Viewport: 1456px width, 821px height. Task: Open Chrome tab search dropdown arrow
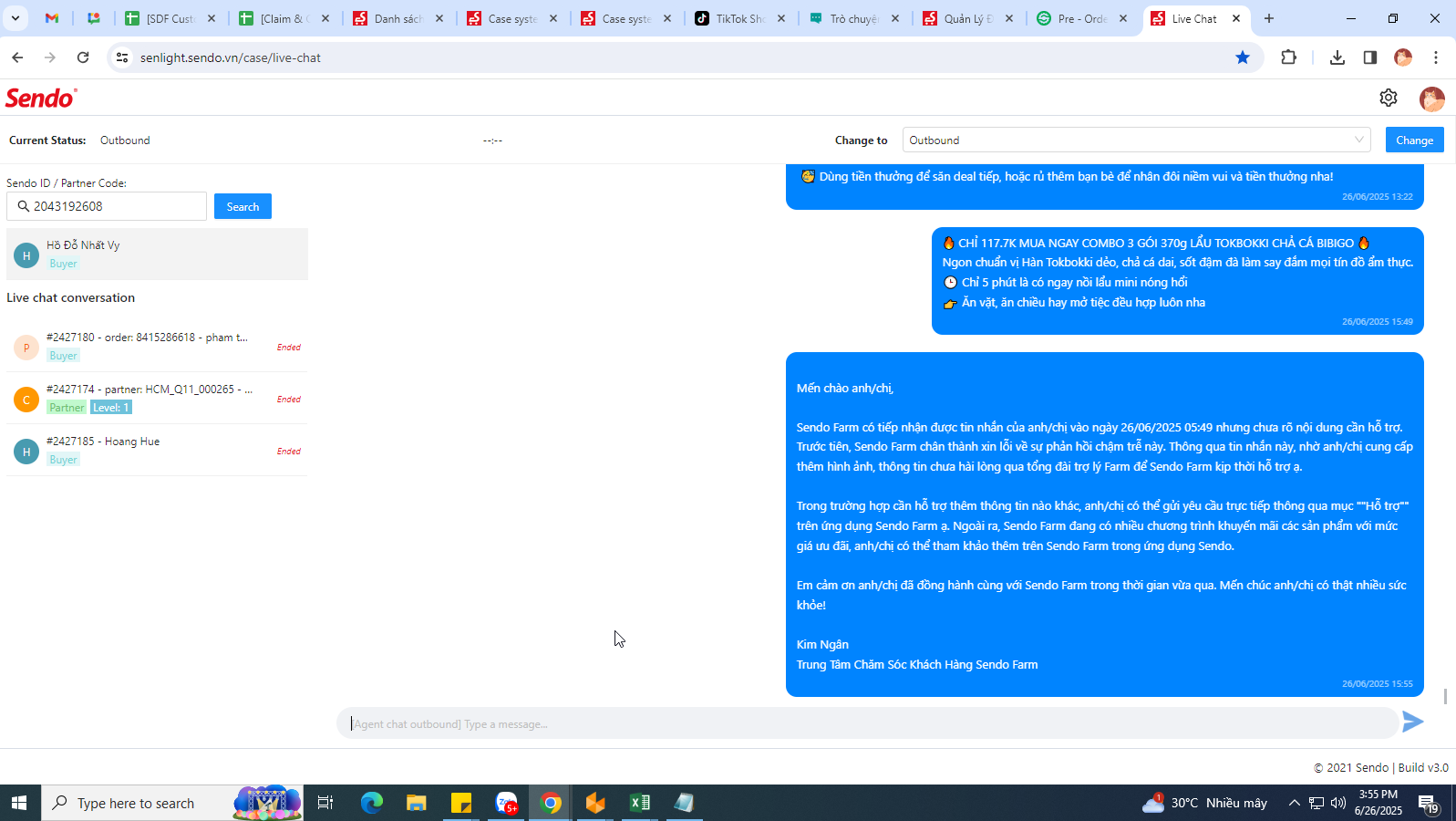click(15, 18)
